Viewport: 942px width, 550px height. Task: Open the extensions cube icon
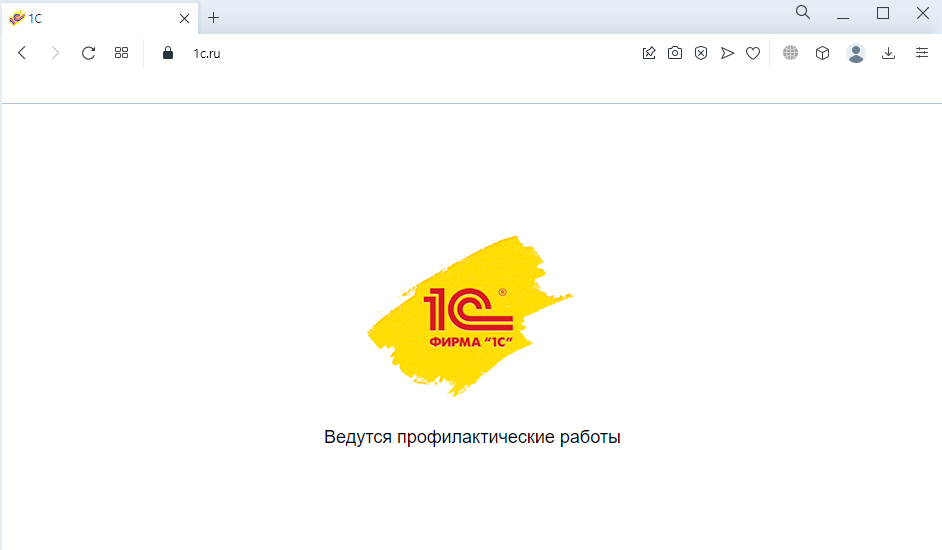click(x=822, y=53)
